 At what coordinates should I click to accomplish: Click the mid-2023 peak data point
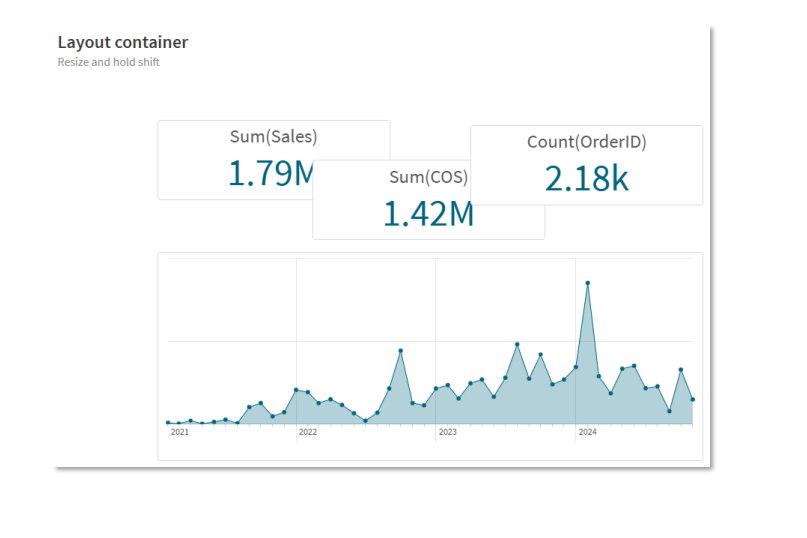tap(517, 344)
